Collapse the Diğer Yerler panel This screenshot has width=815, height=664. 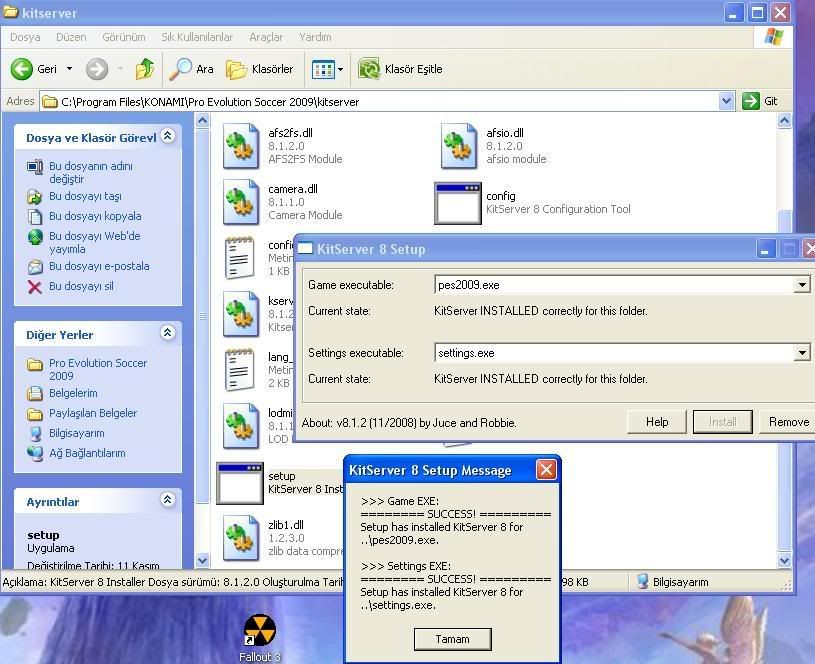[168, 334]
